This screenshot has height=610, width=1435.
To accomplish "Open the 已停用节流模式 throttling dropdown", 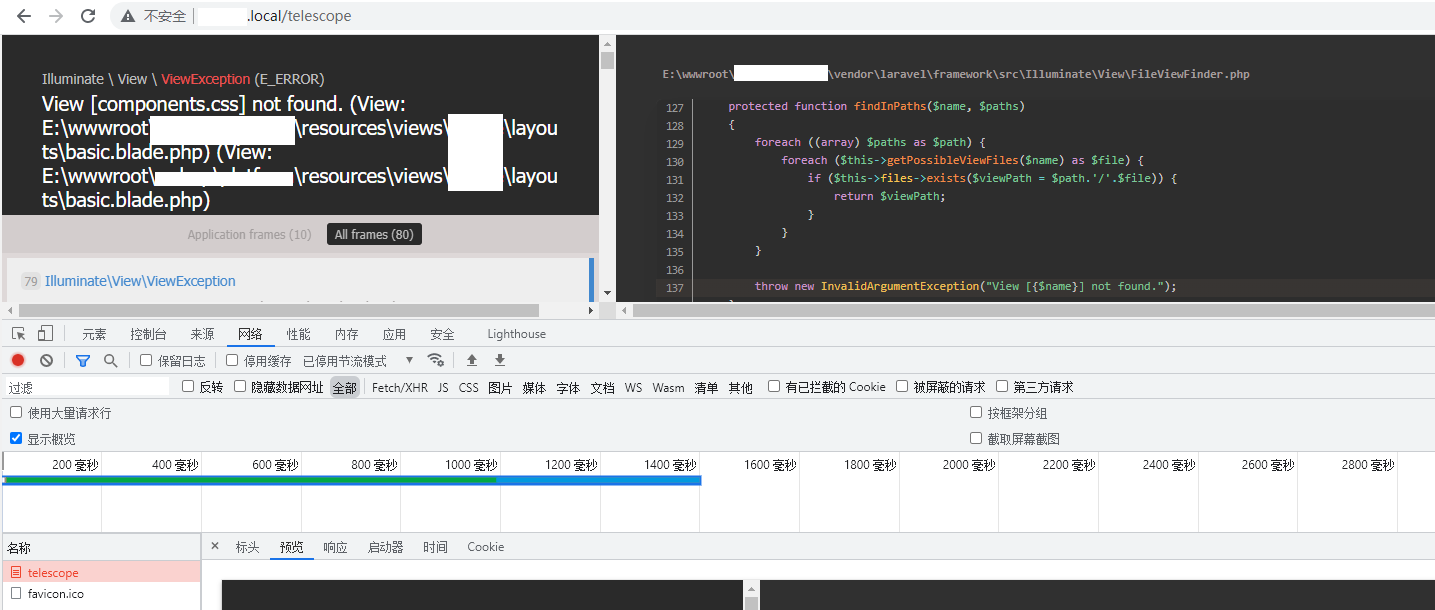I will tap(358, 360).
